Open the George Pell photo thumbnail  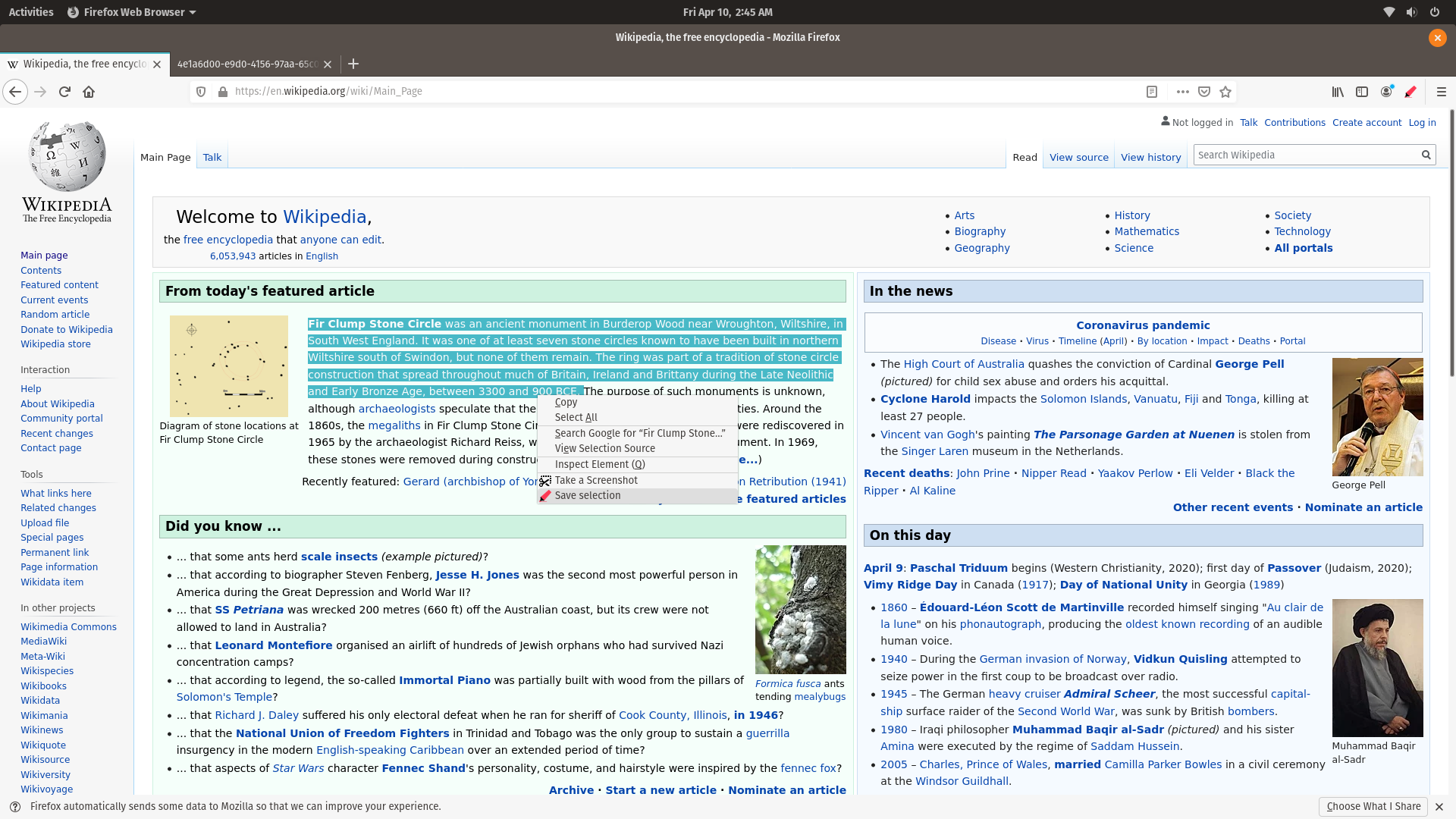coord(1377,417)
